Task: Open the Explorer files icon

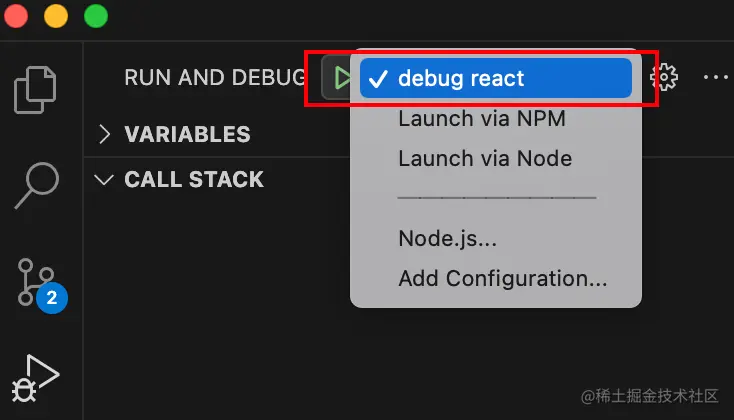Action: click(35, 89)
